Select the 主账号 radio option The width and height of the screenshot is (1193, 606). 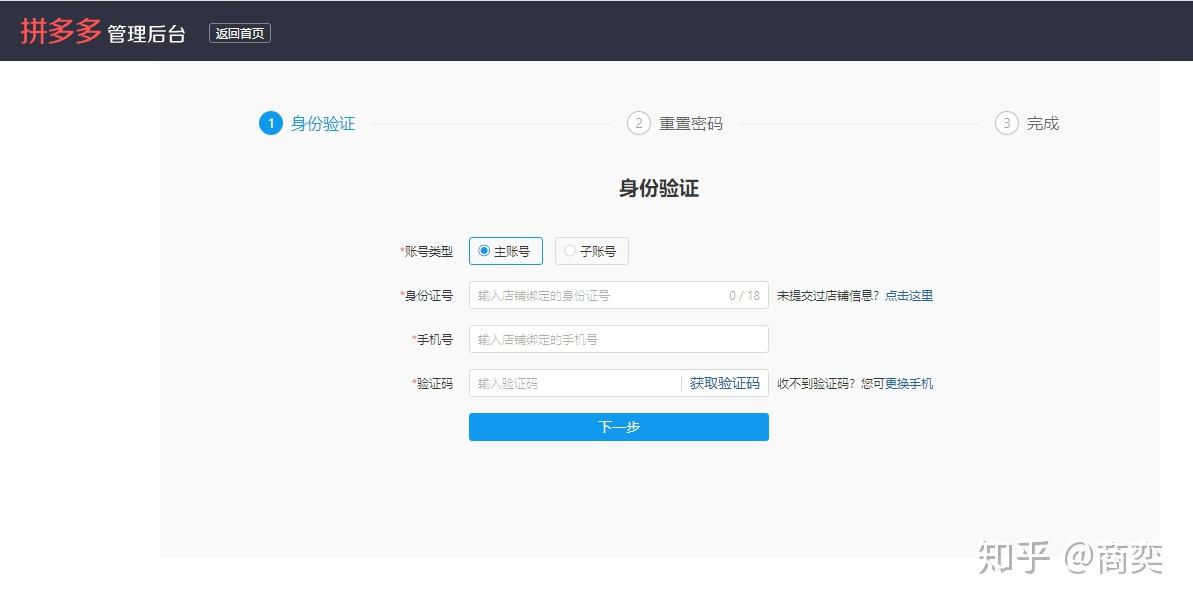point(505,251)
